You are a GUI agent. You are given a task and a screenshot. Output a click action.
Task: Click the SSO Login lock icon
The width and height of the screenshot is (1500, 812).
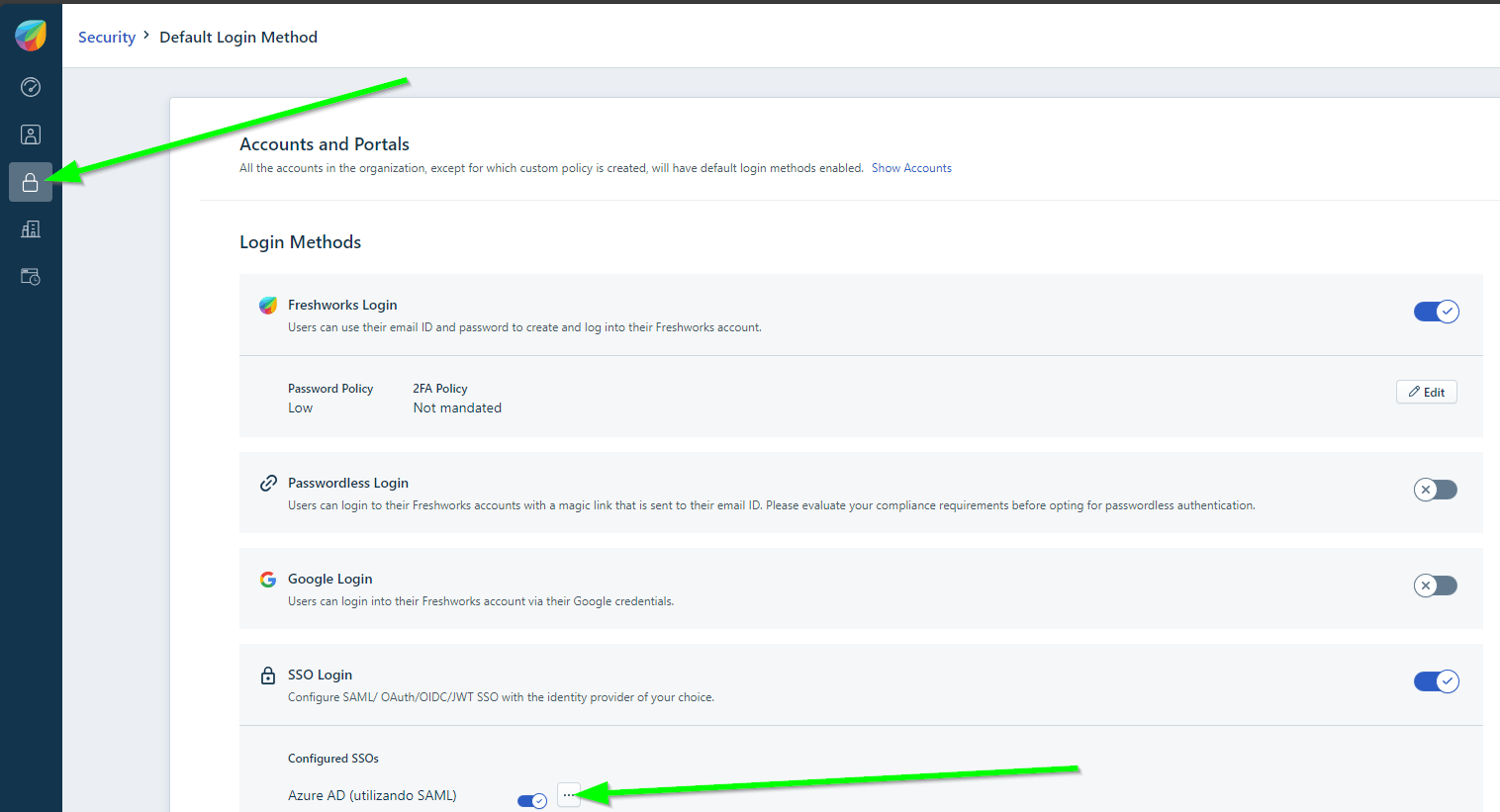(268, 676)
